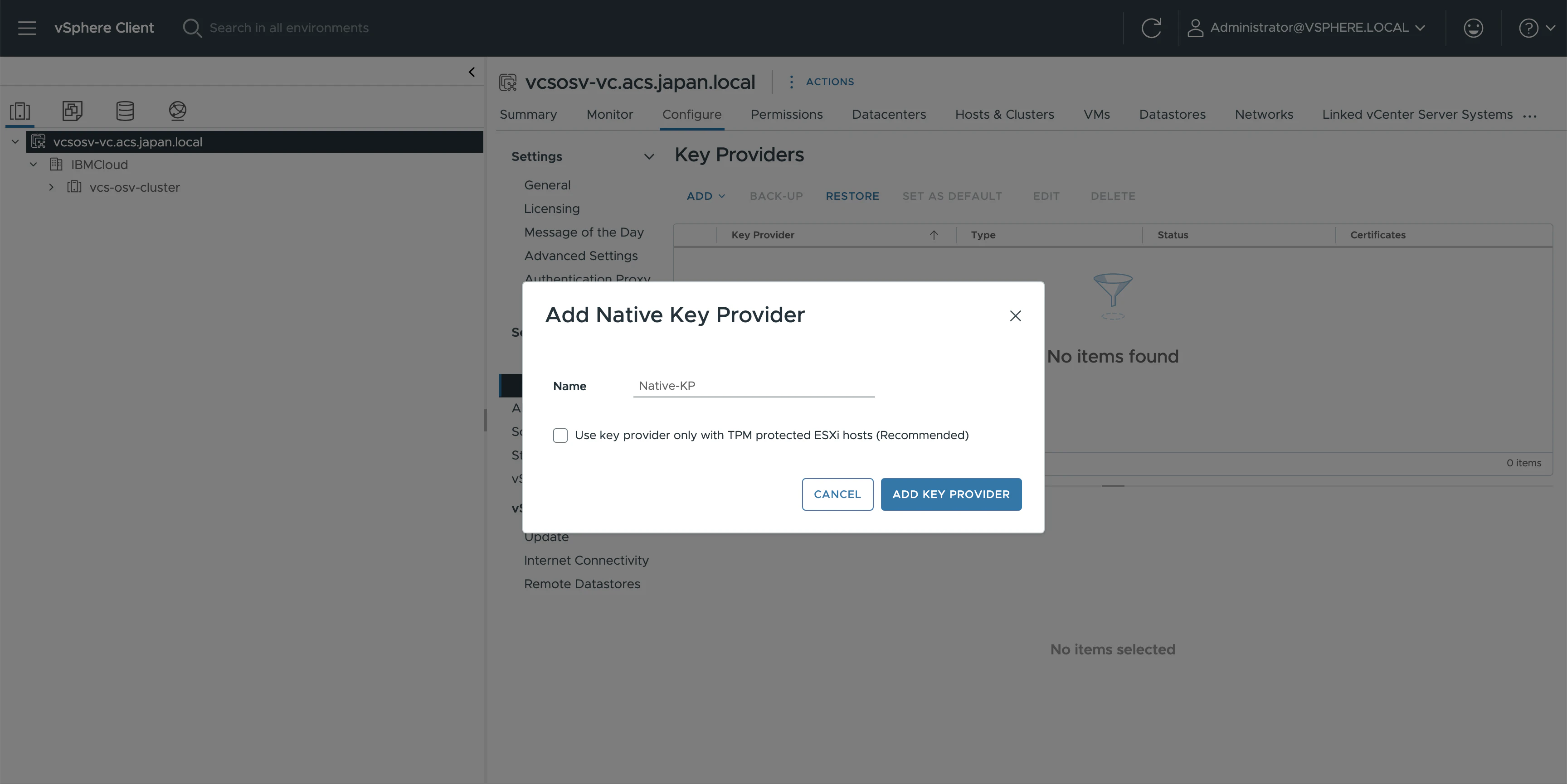This screenshot has height=784, width=1567.
Task: Click the EDIT key provider button
Action: pos(1046,196)
